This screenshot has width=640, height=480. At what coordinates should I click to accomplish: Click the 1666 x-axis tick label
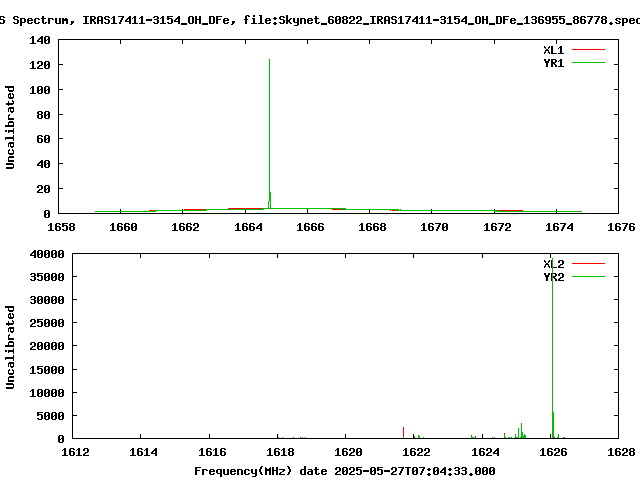tap(310, 227)
